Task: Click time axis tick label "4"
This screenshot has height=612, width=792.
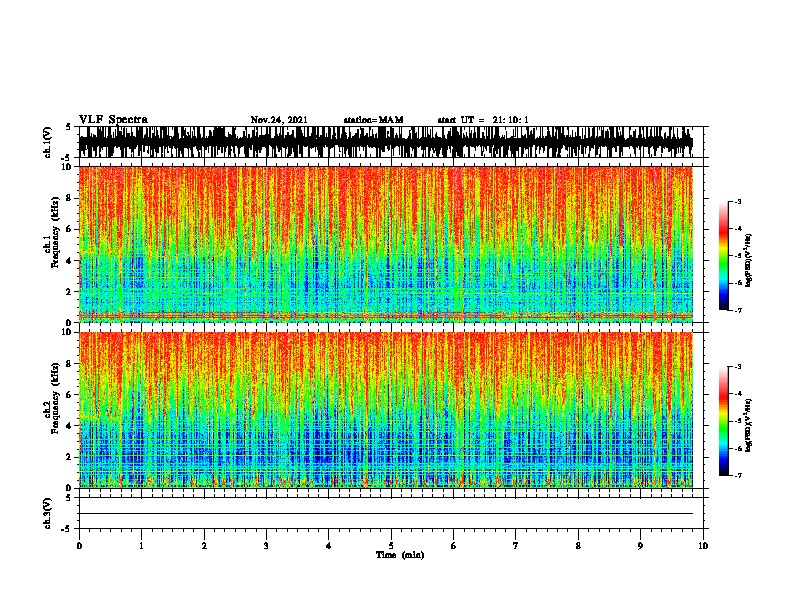Action: [329, 546]
